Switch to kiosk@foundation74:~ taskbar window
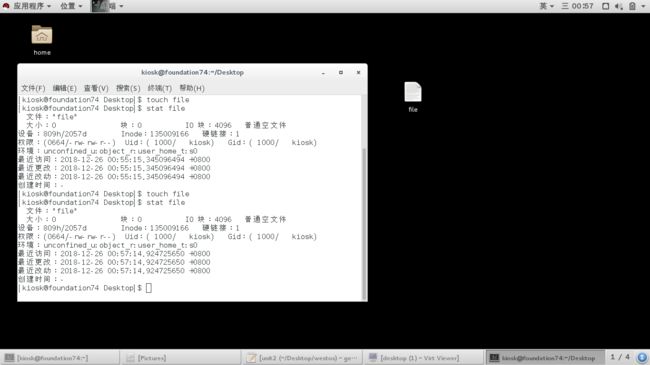This screenshot has width=650, height=365. click(x=60, y=358)
